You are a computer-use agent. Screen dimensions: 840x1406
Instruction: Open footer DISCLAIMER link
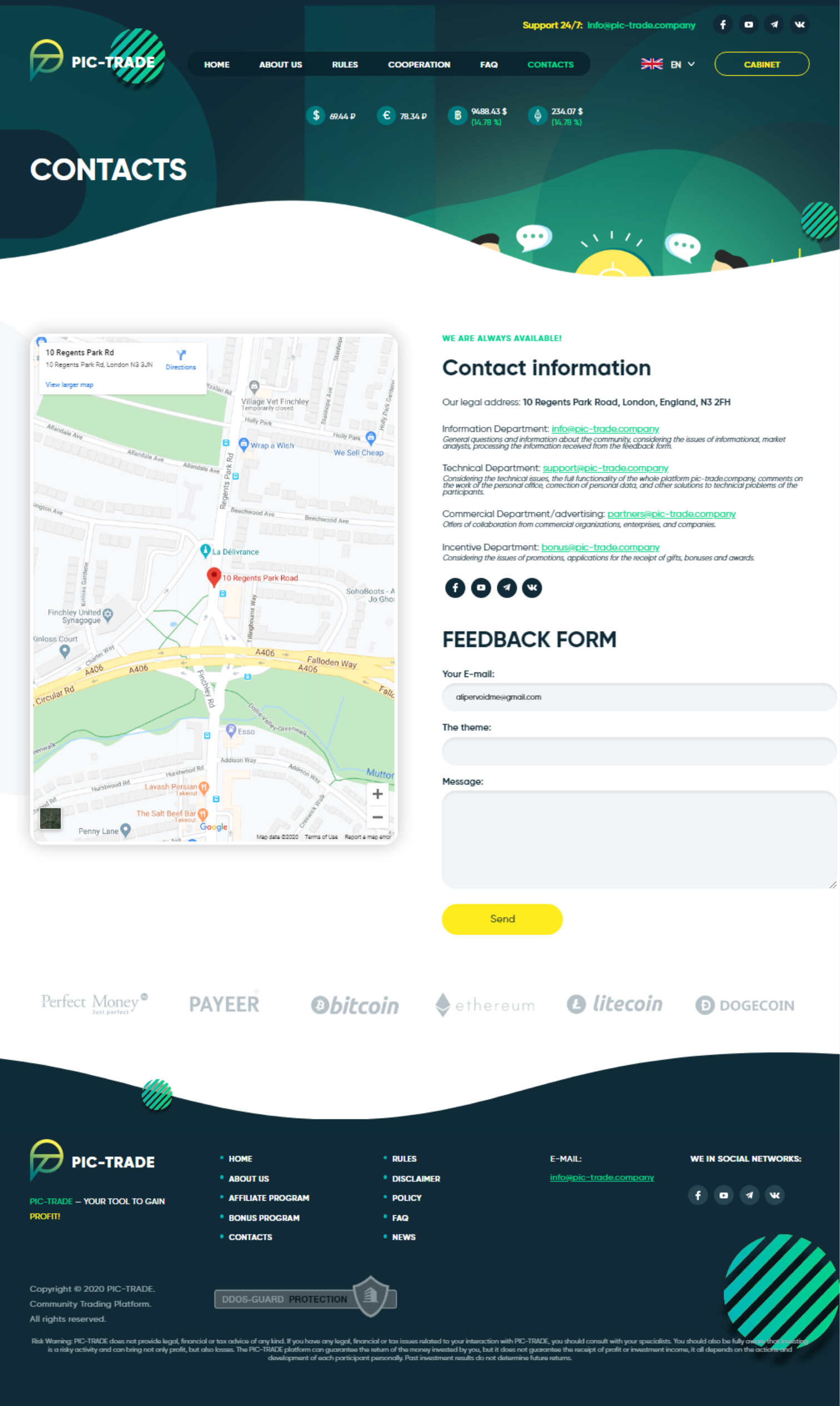[416, 1179]
